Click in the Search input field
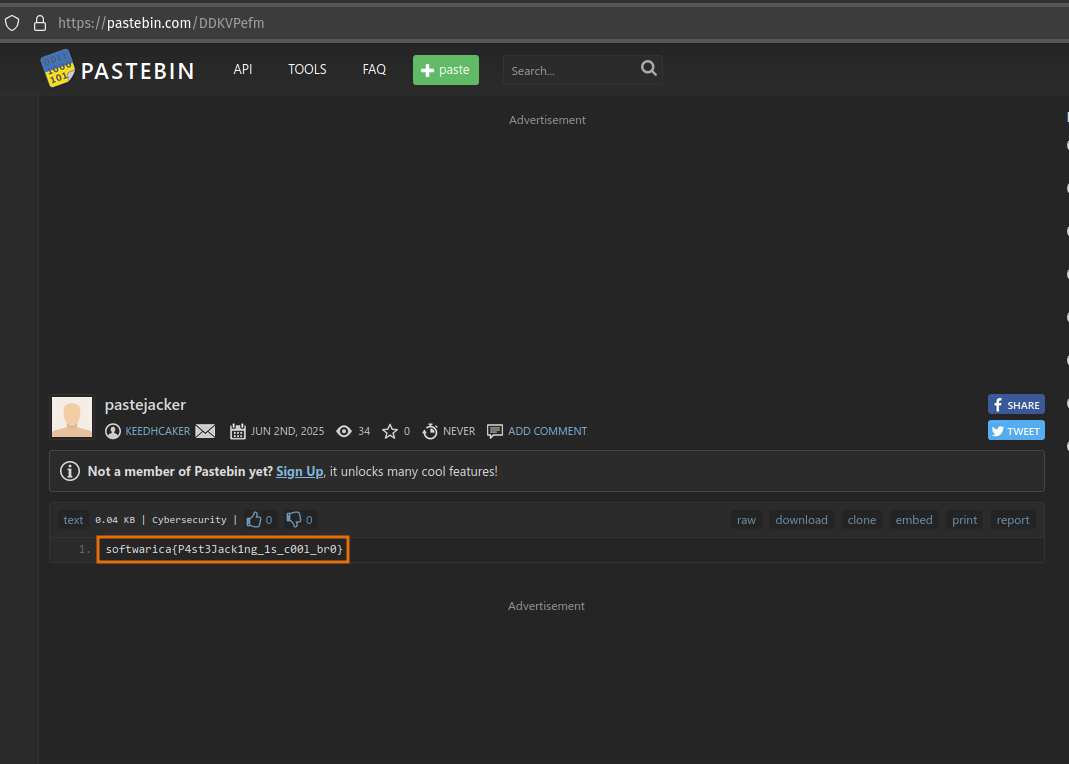Screen dimensions: 1069x764 click(570, 71)
